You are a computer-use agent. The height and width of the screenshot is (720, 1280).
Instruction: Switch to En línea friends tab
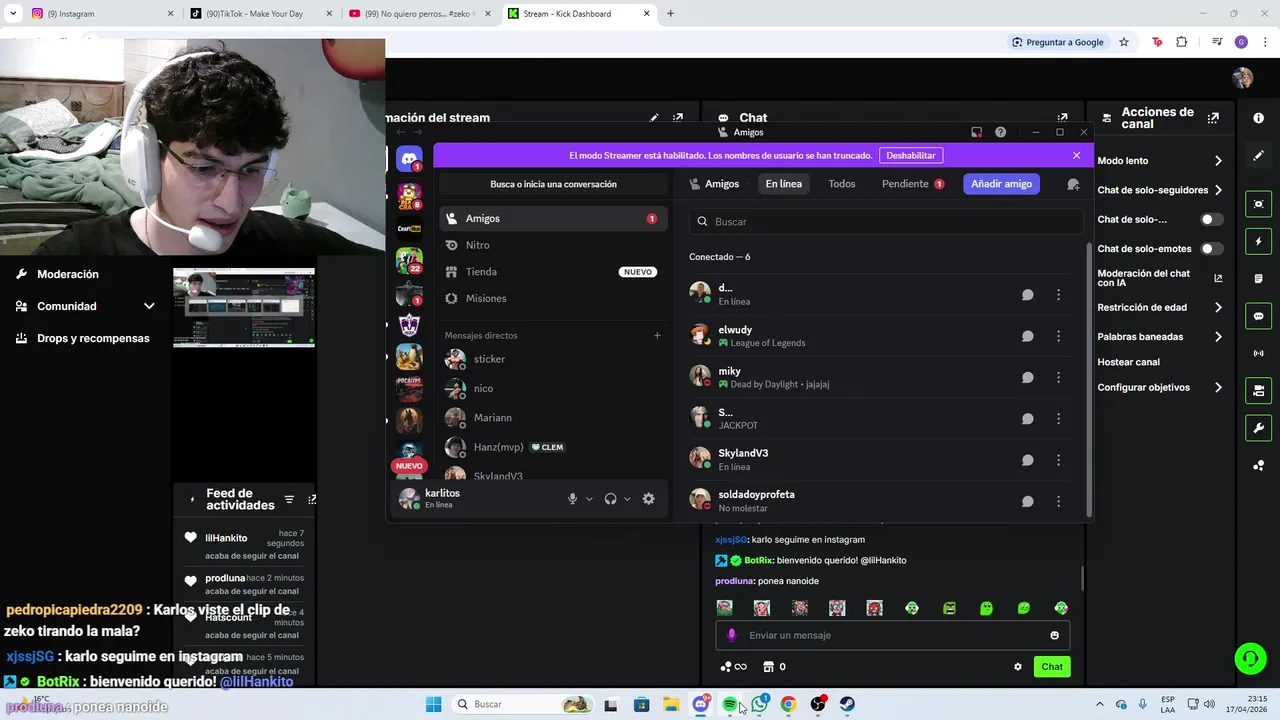tap(783, 184)
